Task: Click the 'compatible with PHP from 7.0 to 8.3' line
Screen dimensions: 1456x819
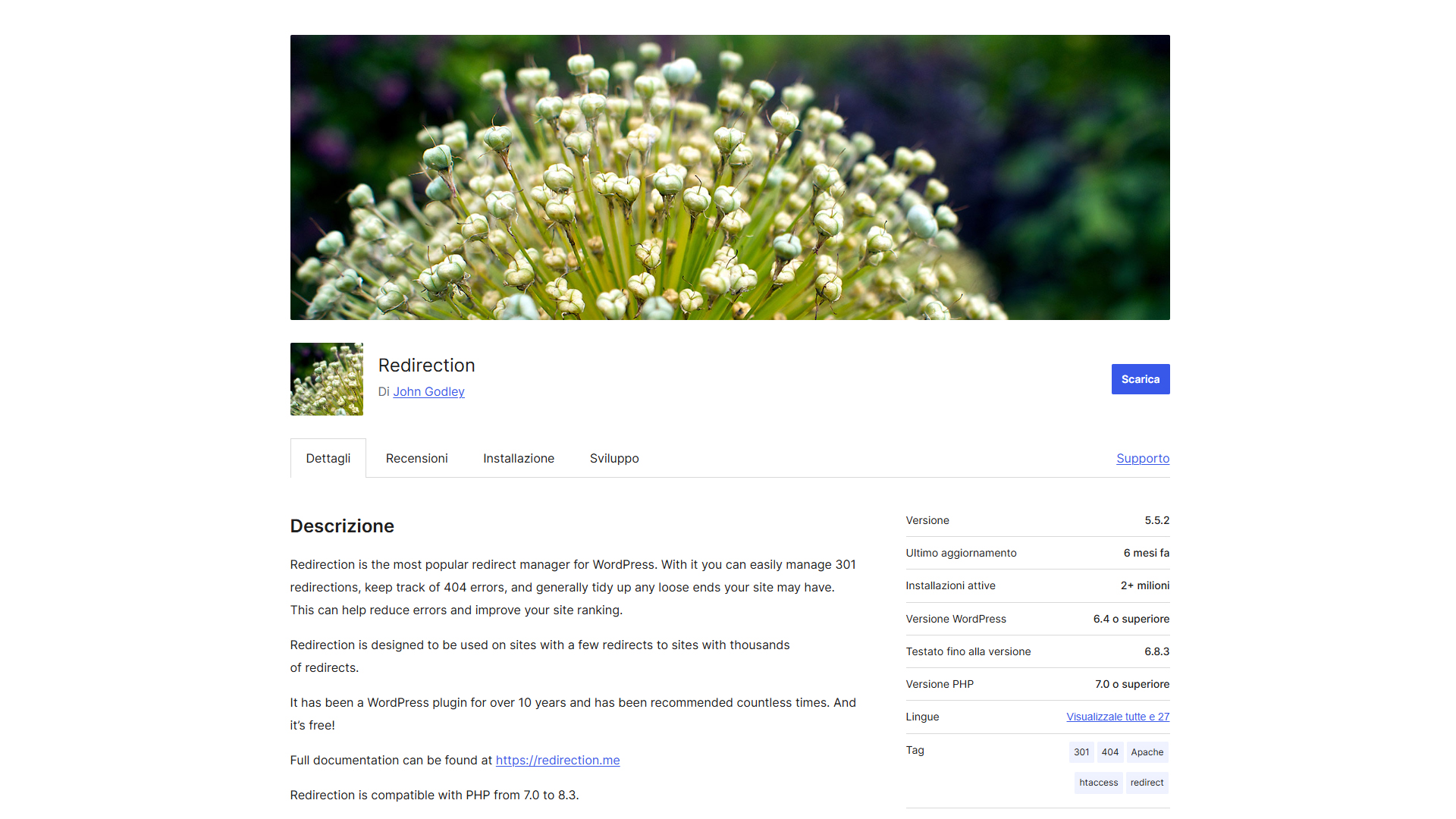Action: coord(435,795)
